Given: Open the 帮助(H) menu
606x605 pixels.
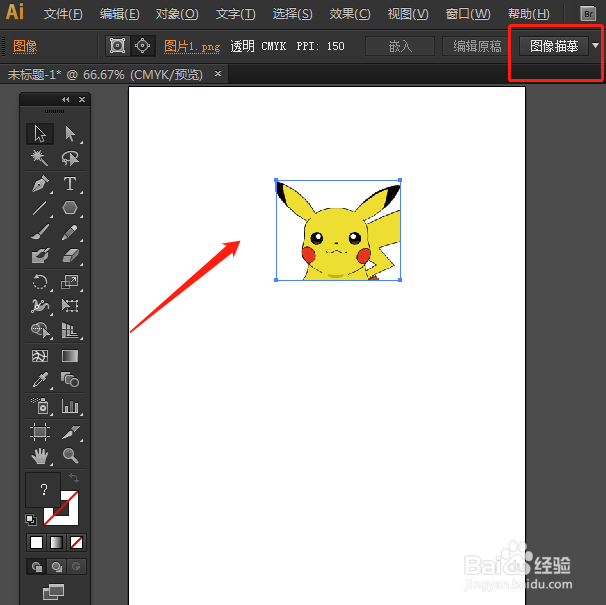Looking at the screenshot, I should (x=528, y=14).
